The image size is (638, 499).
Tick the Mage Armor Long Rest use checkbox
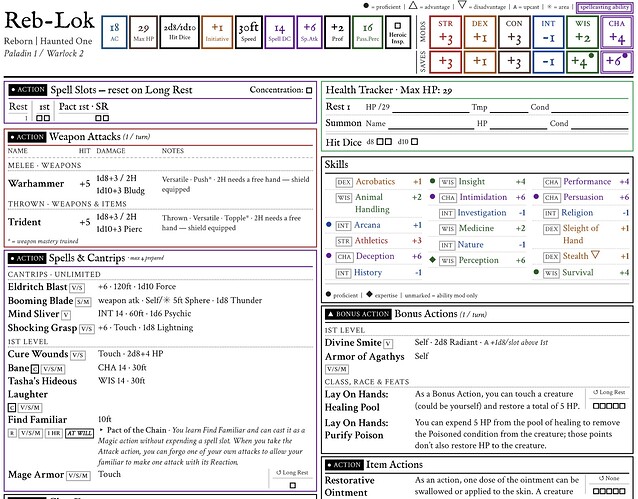pyautogui.click(x=293, y=485)
